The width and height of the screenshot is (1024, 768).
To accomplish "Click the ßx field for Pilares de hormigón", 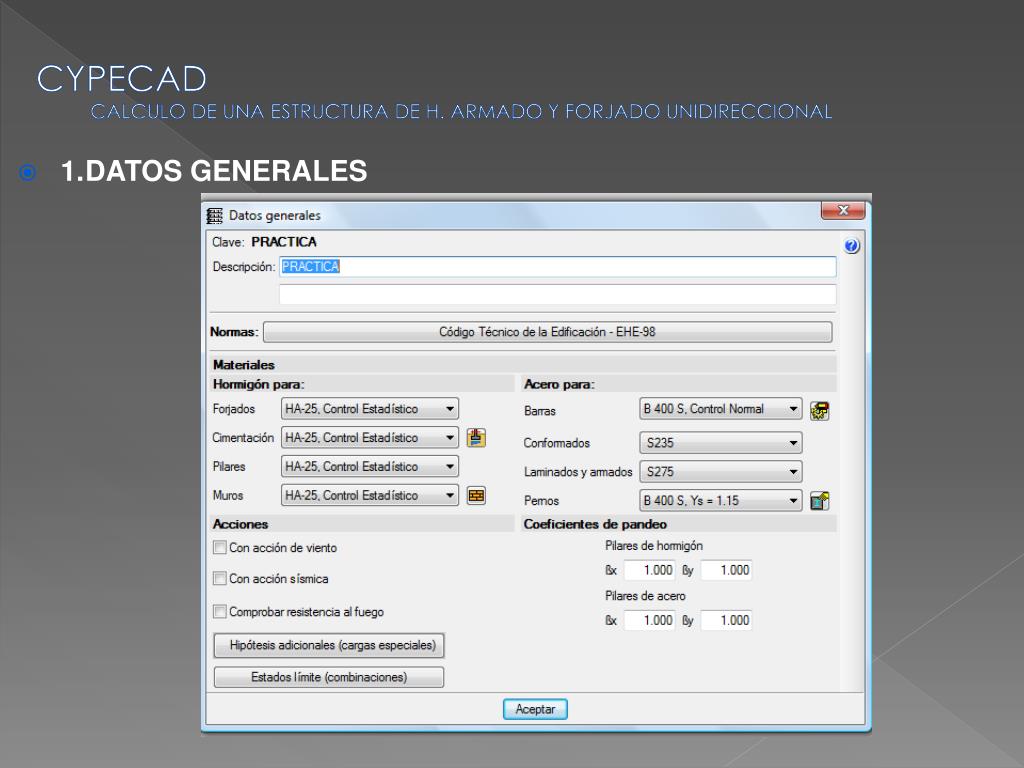I will [649, 570].
